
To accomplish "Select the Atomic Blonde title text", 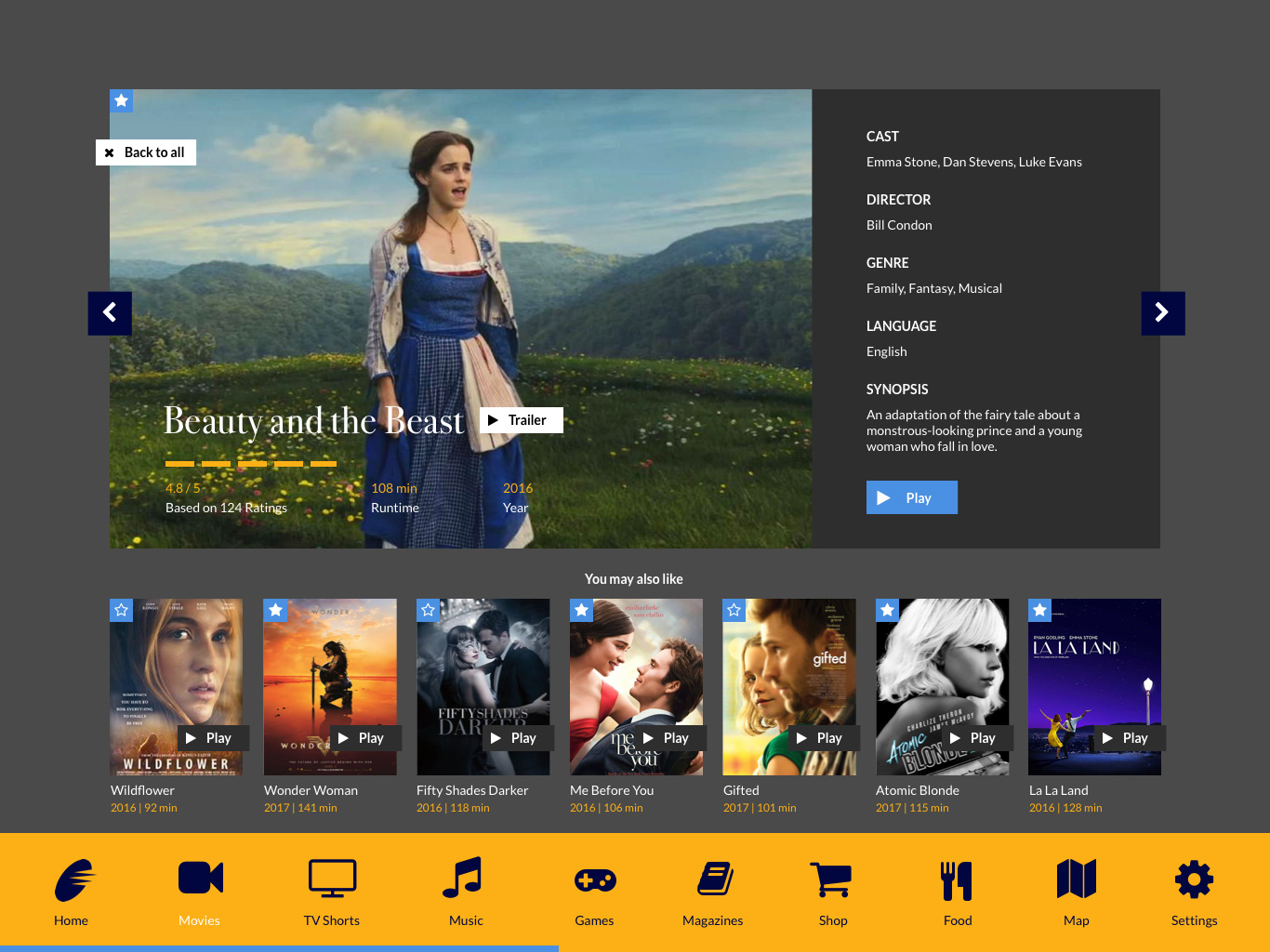I will (918, 790).
